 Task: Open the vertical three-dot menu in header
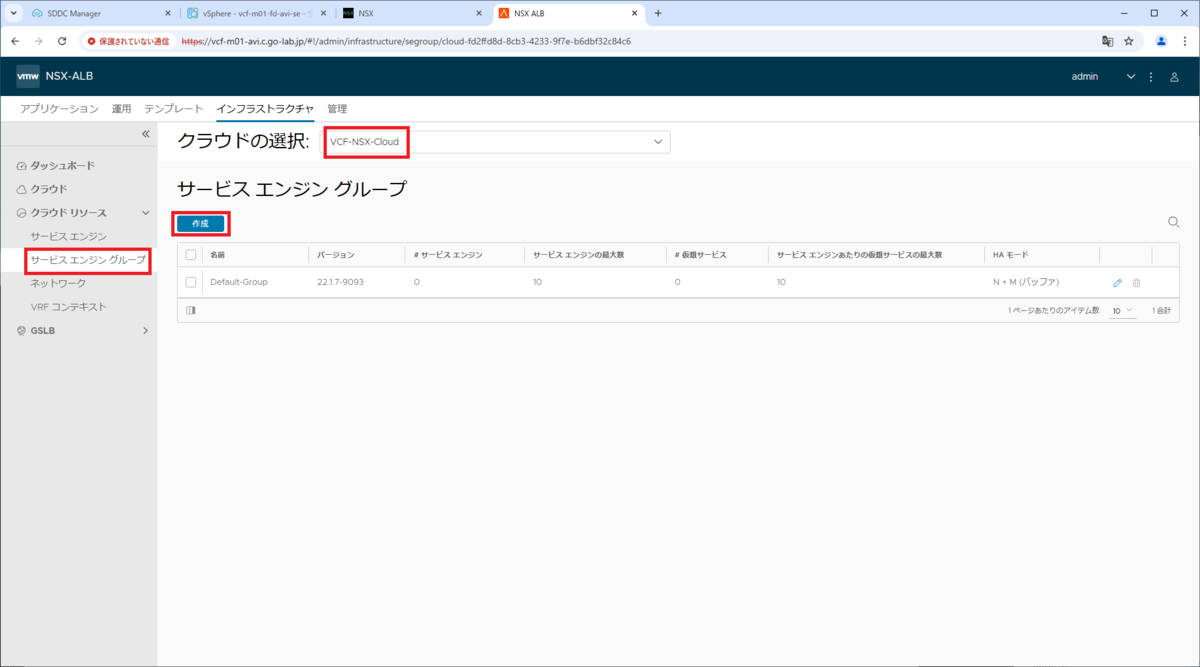point(1151,77)
